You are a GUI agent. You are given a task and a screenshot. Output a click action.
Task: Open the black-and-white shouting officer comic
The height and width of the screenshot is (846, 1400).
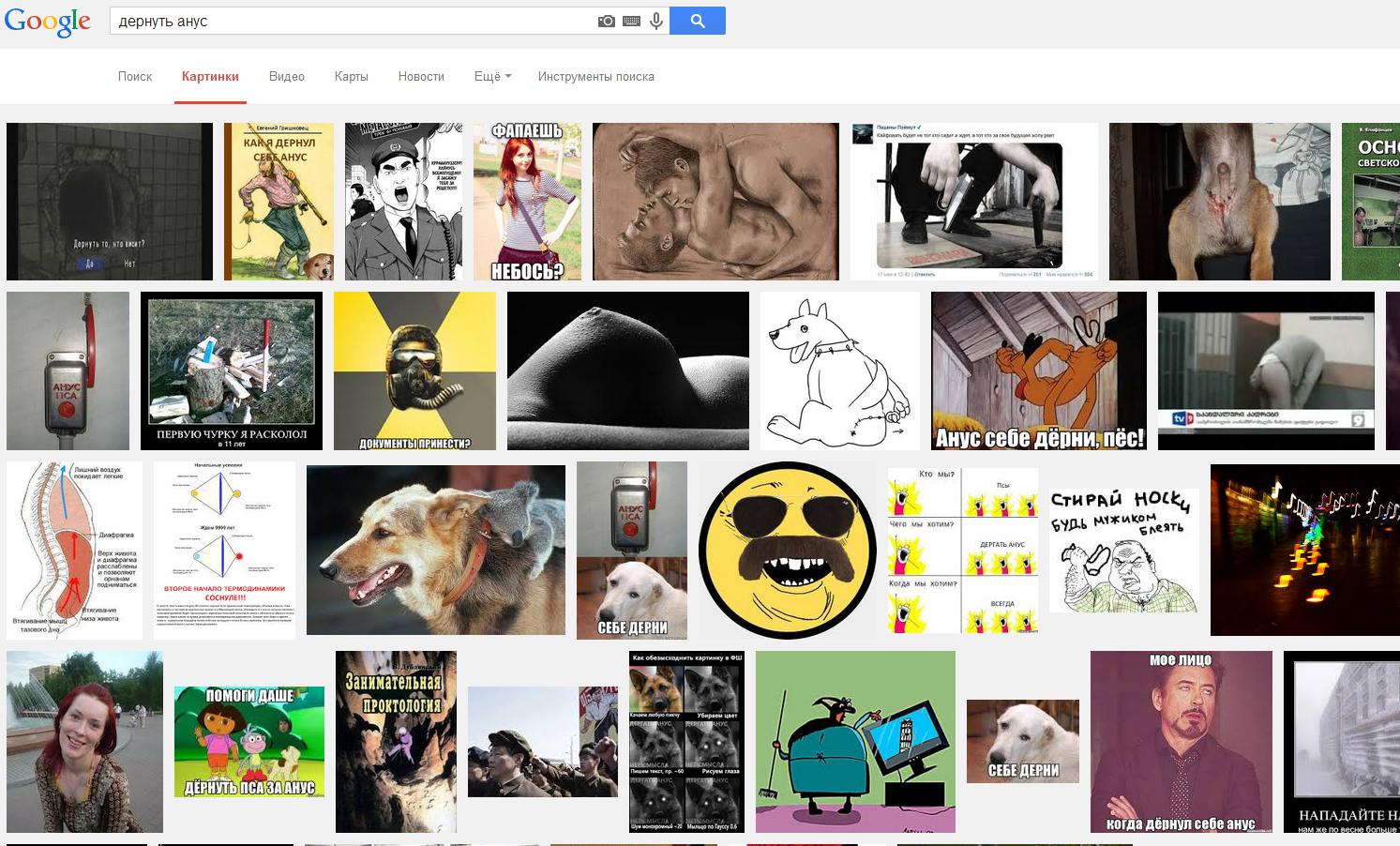tap(403, 202)
